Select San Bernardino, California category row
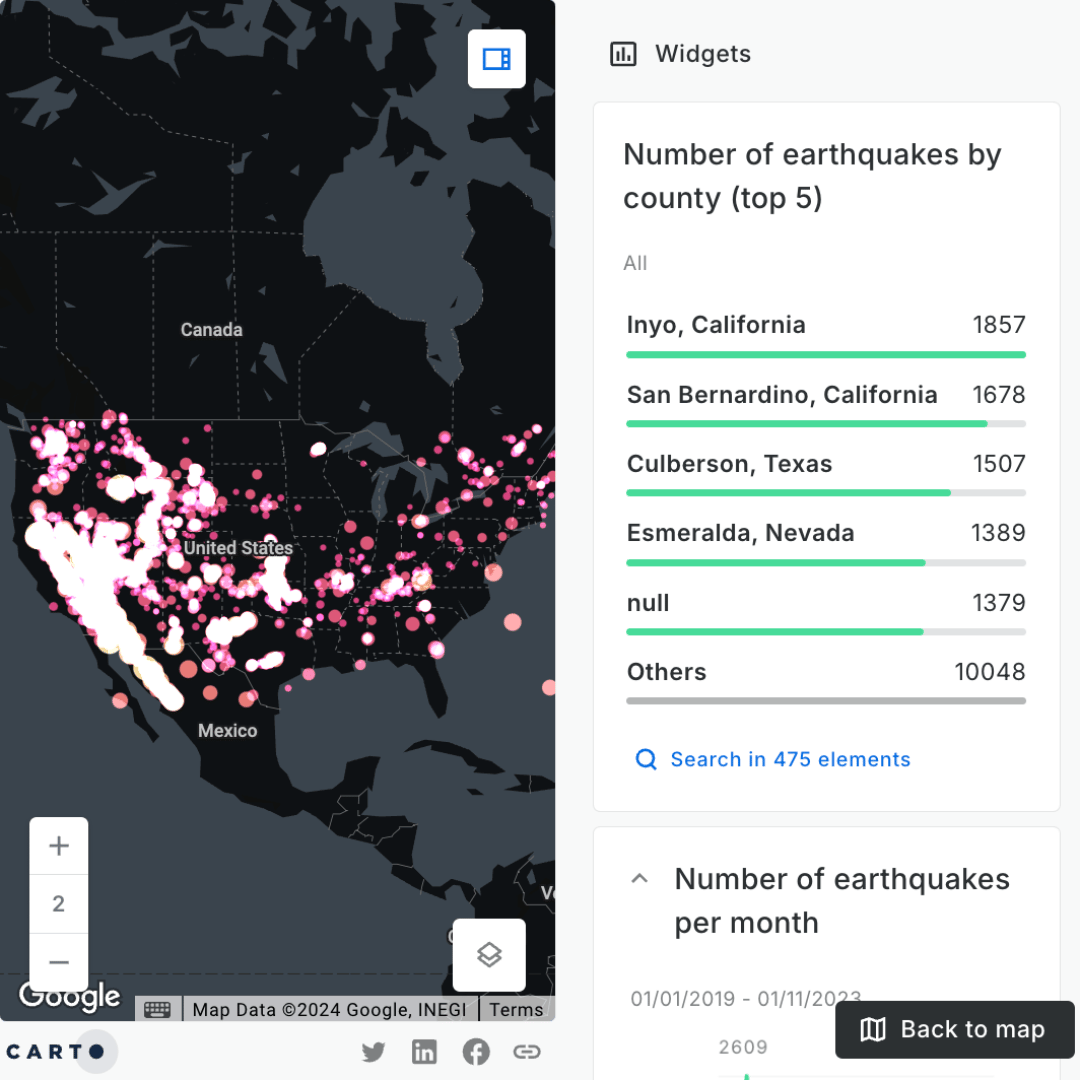Viewport: 1080px width, 1080px height. click(826, 404)
